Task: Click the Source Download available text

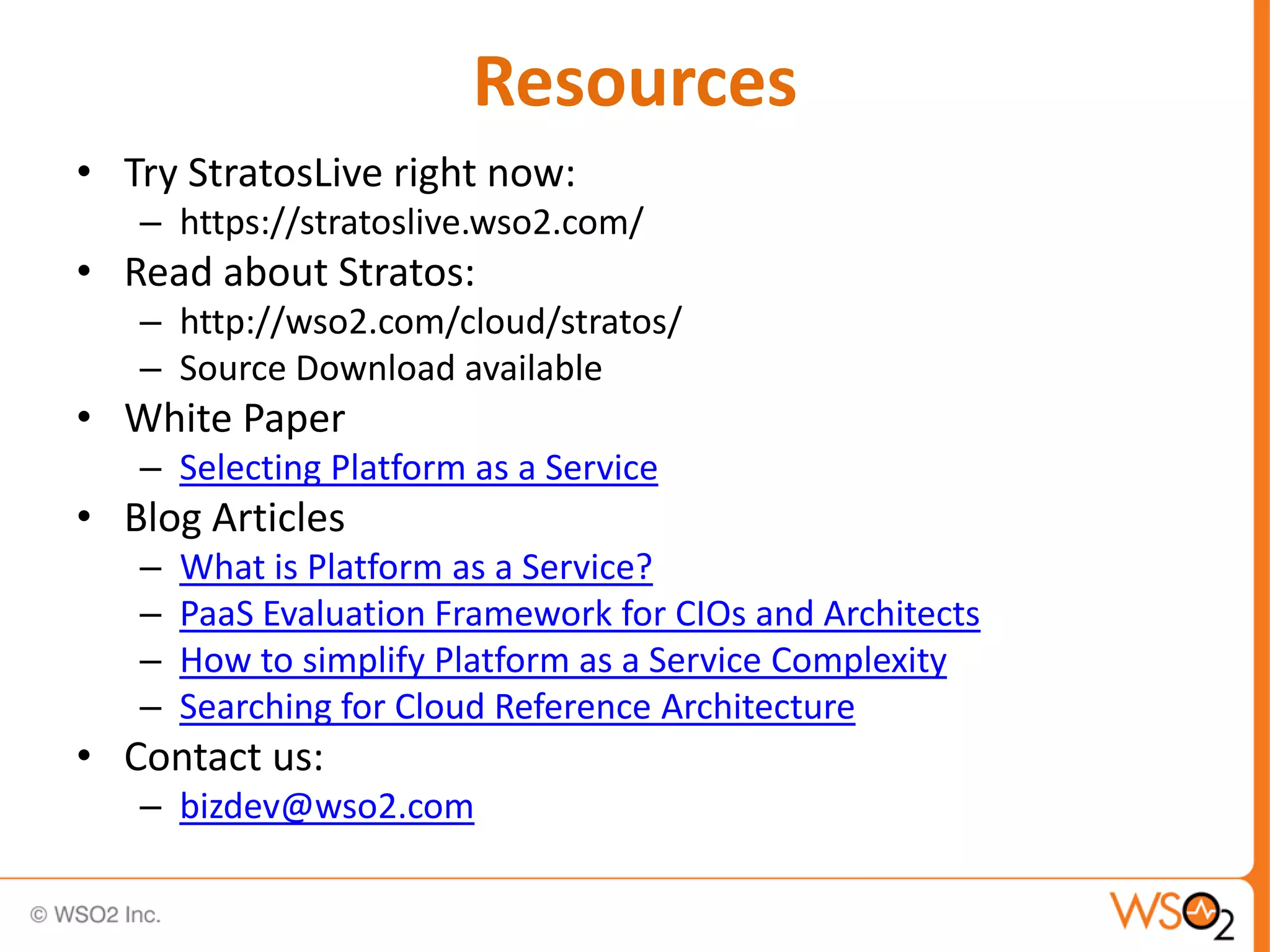Action: click(391, 369)
